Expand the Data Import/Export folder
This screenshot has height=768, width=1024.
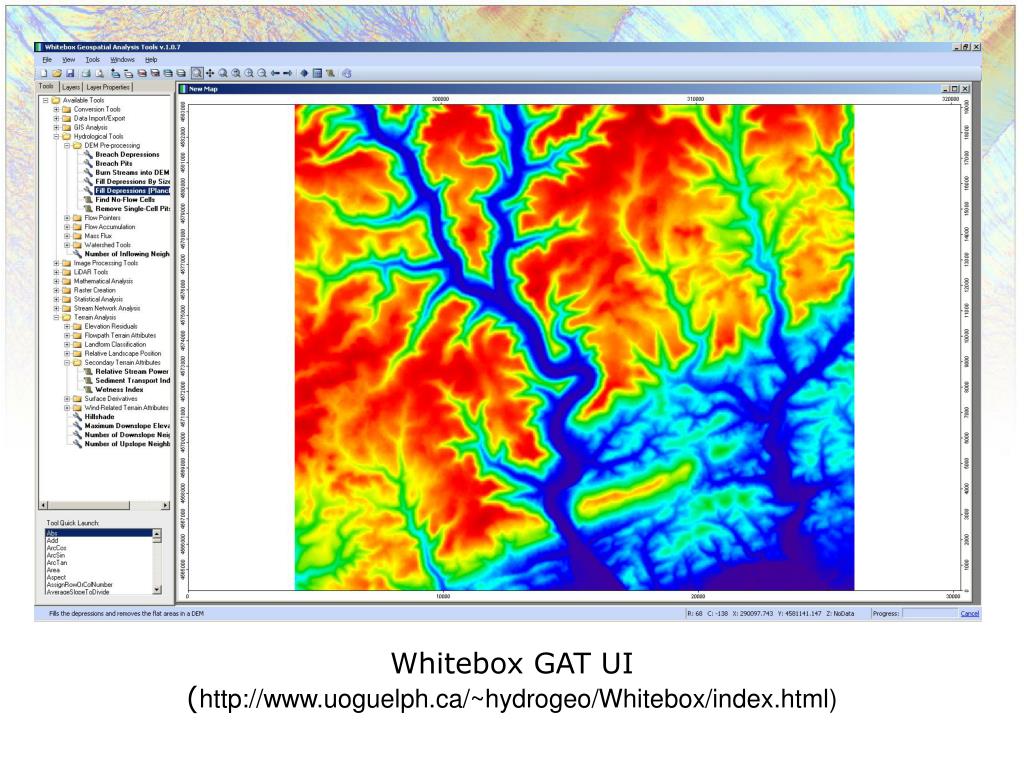click(56, 118)
